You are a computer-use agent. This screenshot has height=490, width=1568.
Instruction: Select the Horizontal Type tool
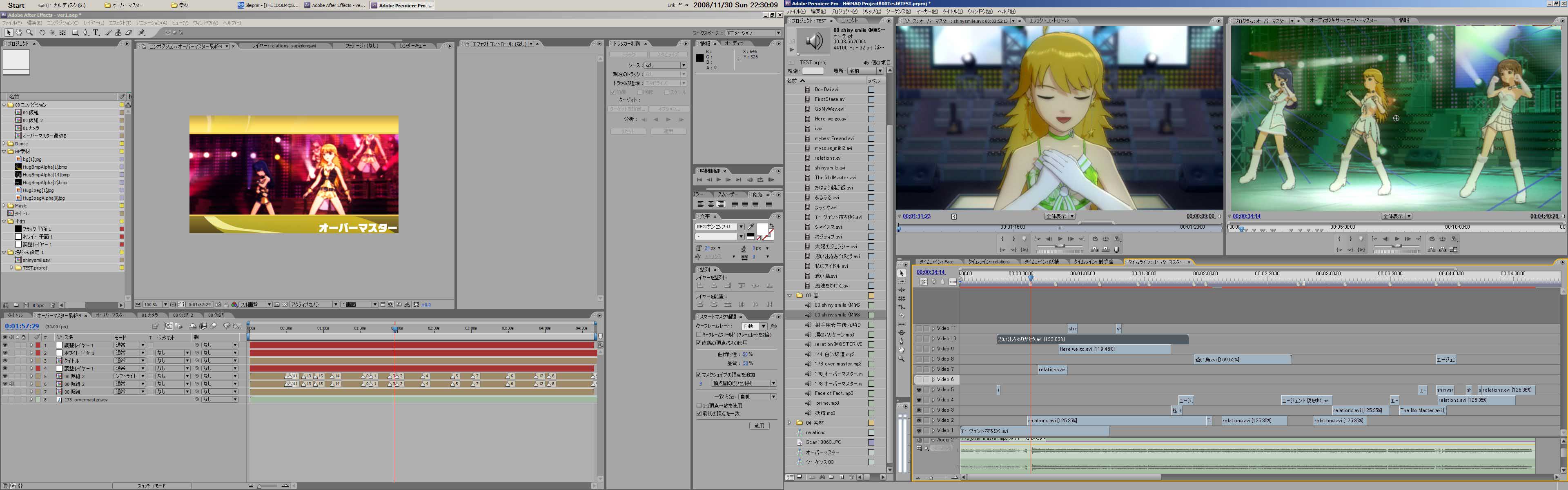(x=96, y=32)
